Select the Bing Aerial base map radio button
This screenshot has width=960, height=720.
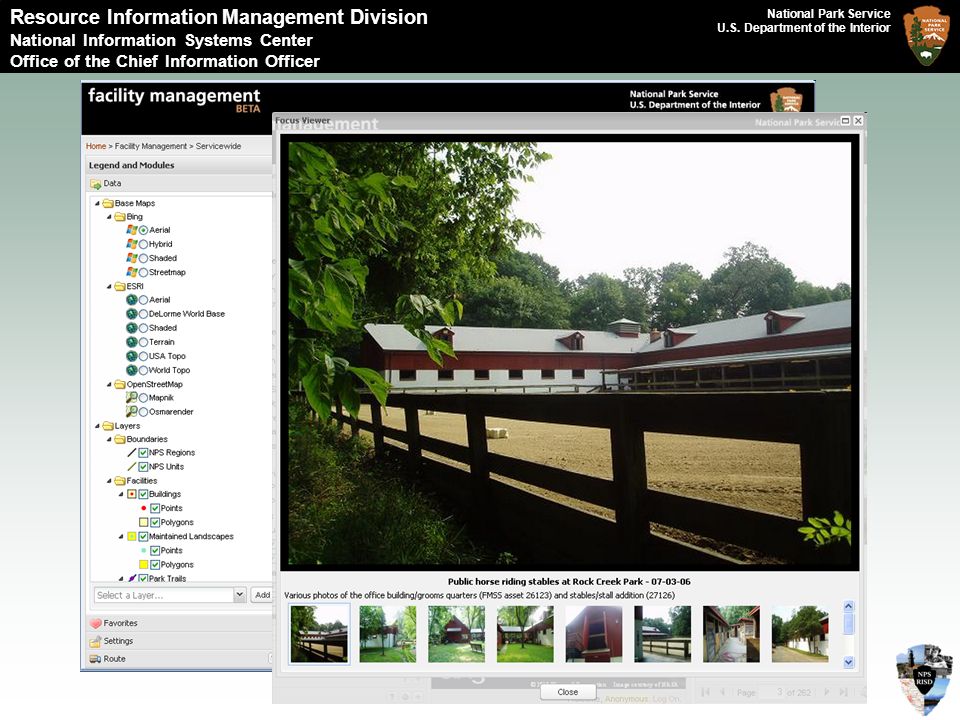143,230
